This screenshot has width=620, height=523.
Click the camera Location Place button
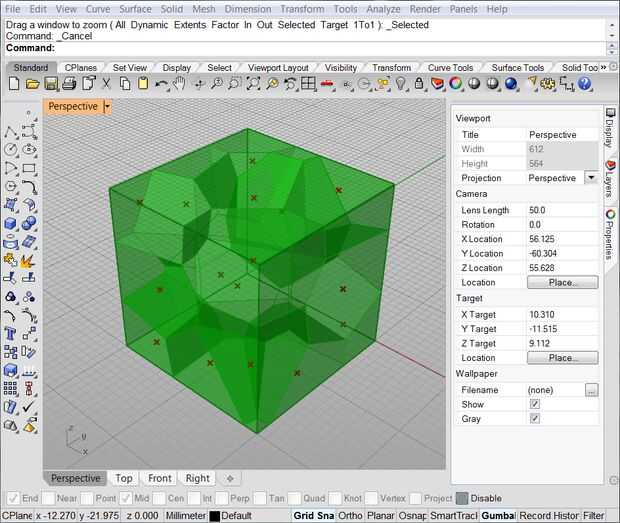point(562,282)
